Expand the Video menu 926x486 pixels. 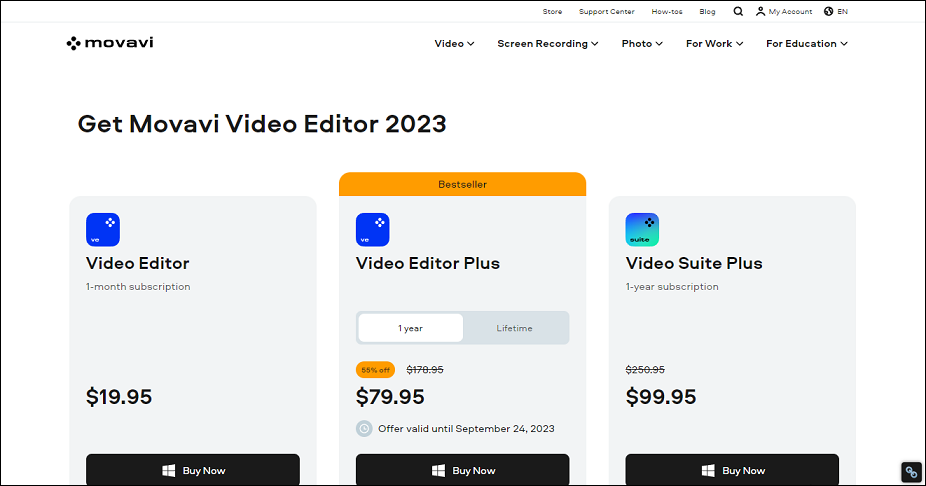pos(454,44)
